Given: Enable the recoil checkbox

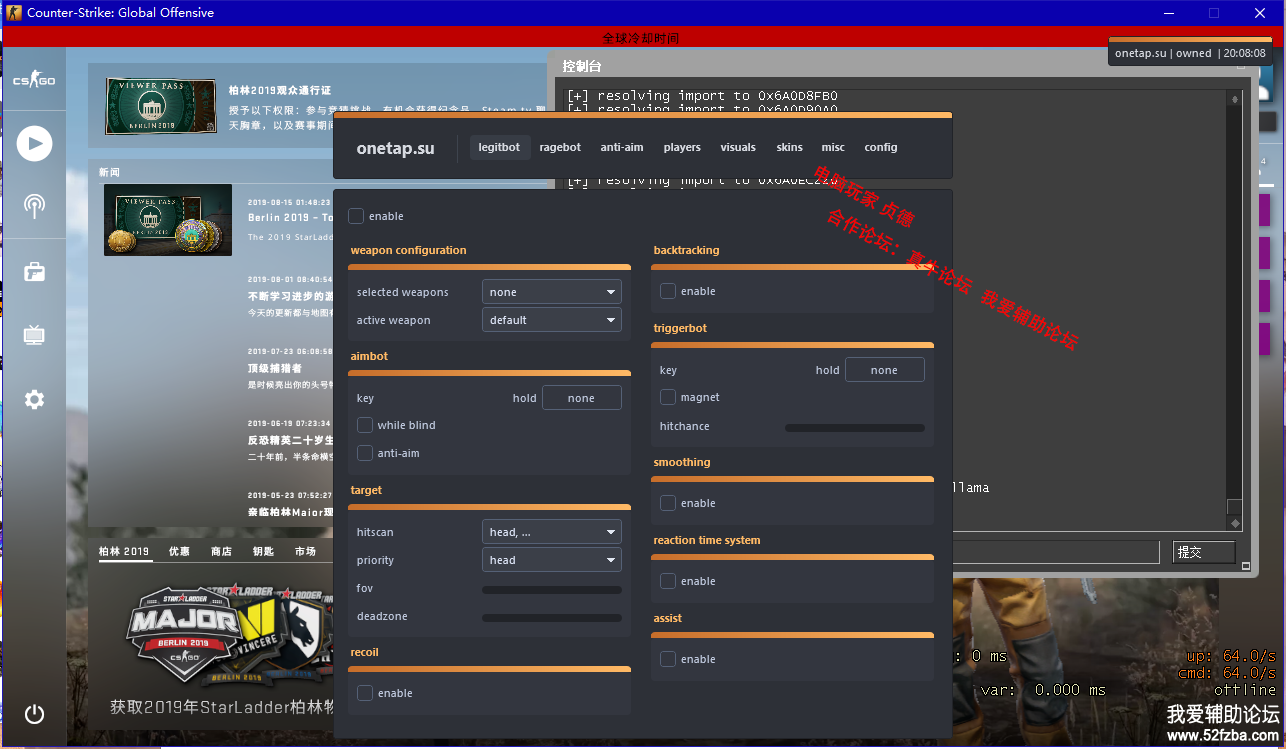Looking at the screenshot, I should [x=365, y=693].
